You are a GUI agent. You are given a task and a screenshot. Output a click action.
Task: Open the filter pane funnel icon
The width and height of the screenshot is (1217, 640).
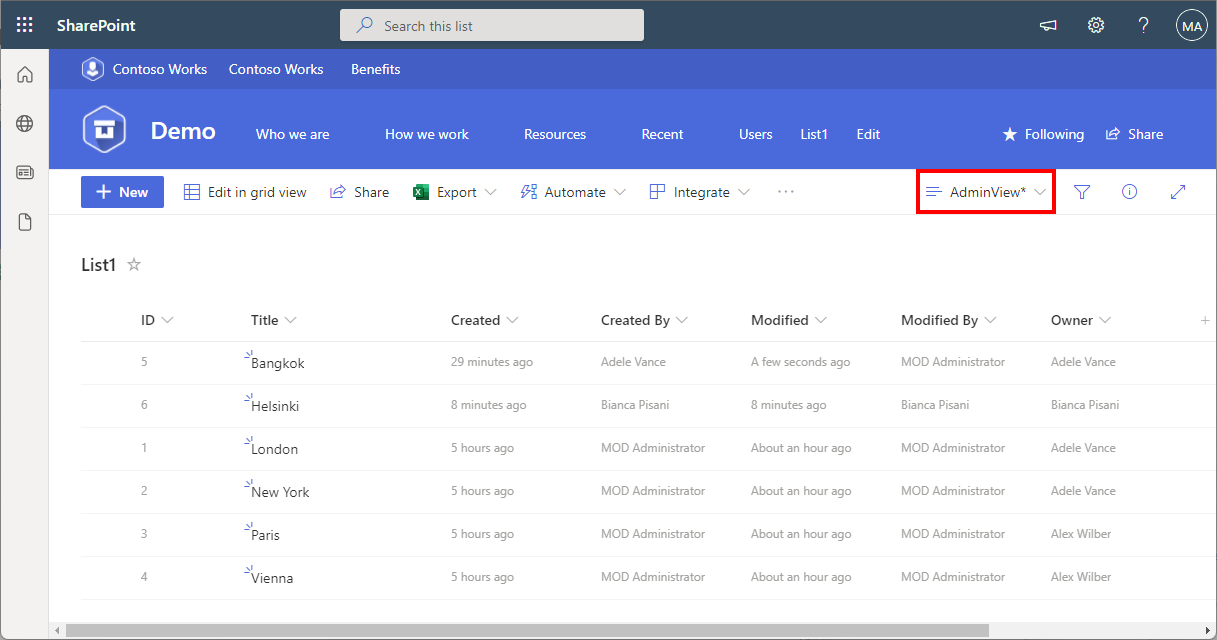1081,192
